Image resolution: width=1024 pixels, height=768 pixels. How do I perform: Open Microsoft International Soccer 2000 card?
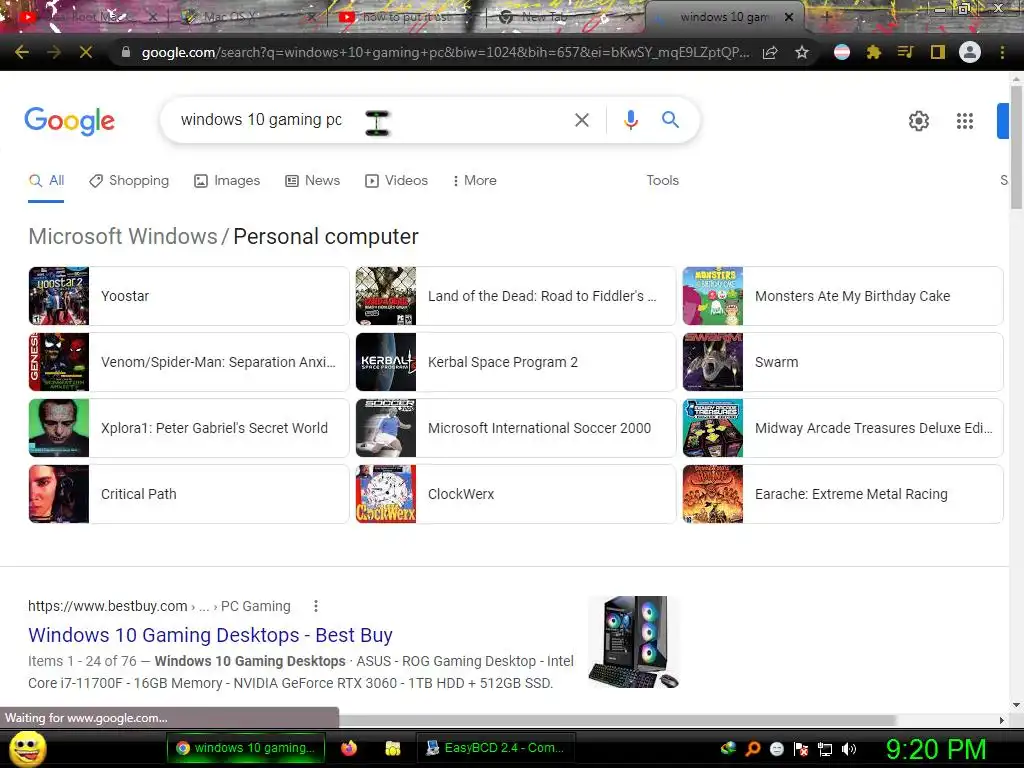[x=516, y=428]
